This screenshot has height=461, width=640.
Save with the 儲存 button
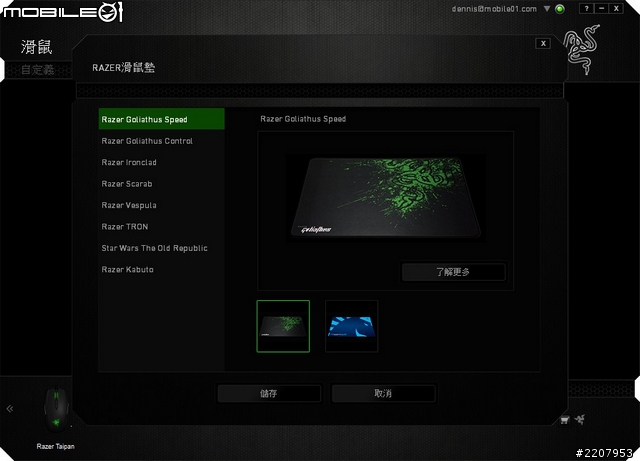point(269,393)
